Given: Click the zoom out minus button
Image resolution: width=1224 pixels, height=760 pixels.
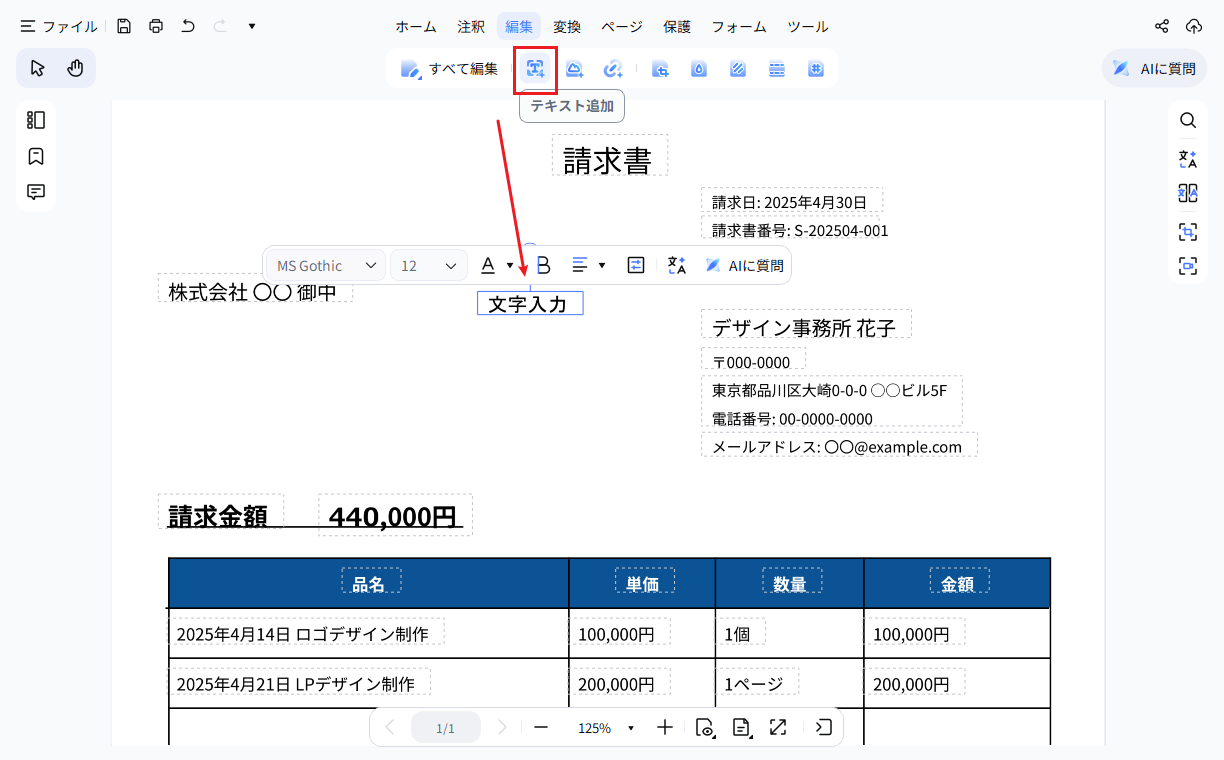Looking at the screenshot, I should (541, 727).
